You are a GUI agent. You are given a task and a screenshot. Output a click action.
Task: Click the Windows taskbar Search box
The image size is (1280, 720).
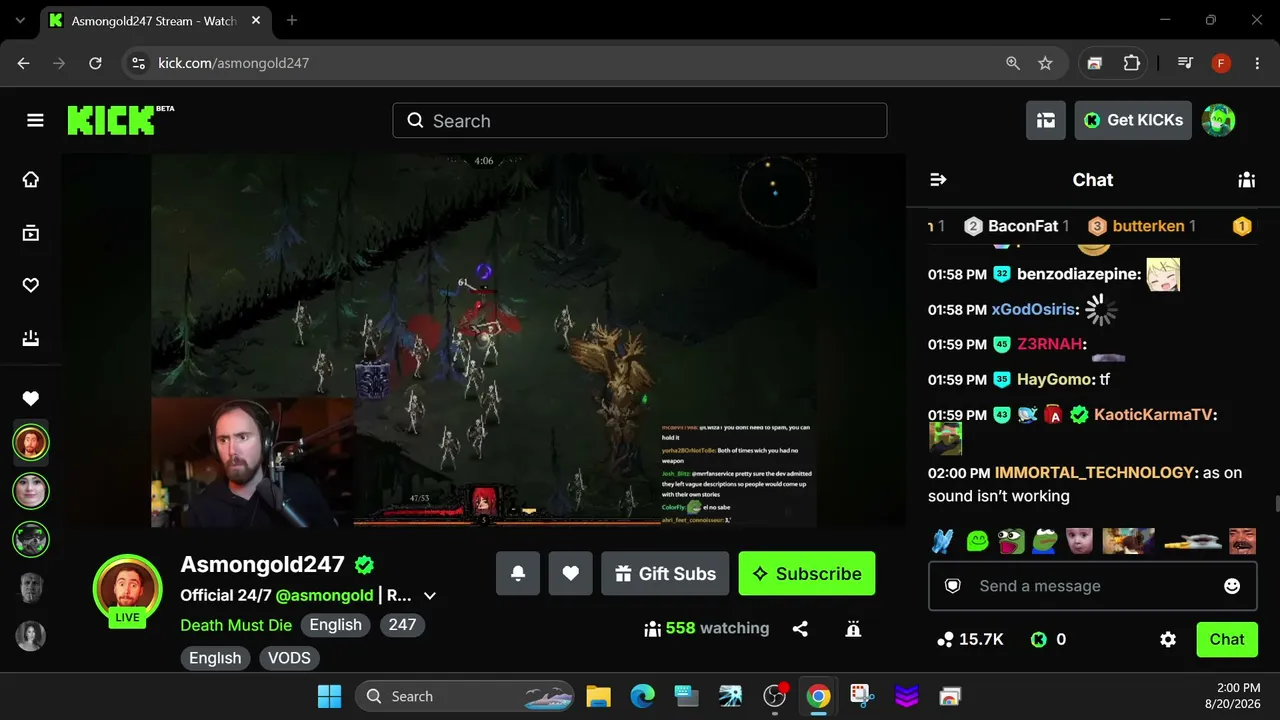tap(464, 696)
